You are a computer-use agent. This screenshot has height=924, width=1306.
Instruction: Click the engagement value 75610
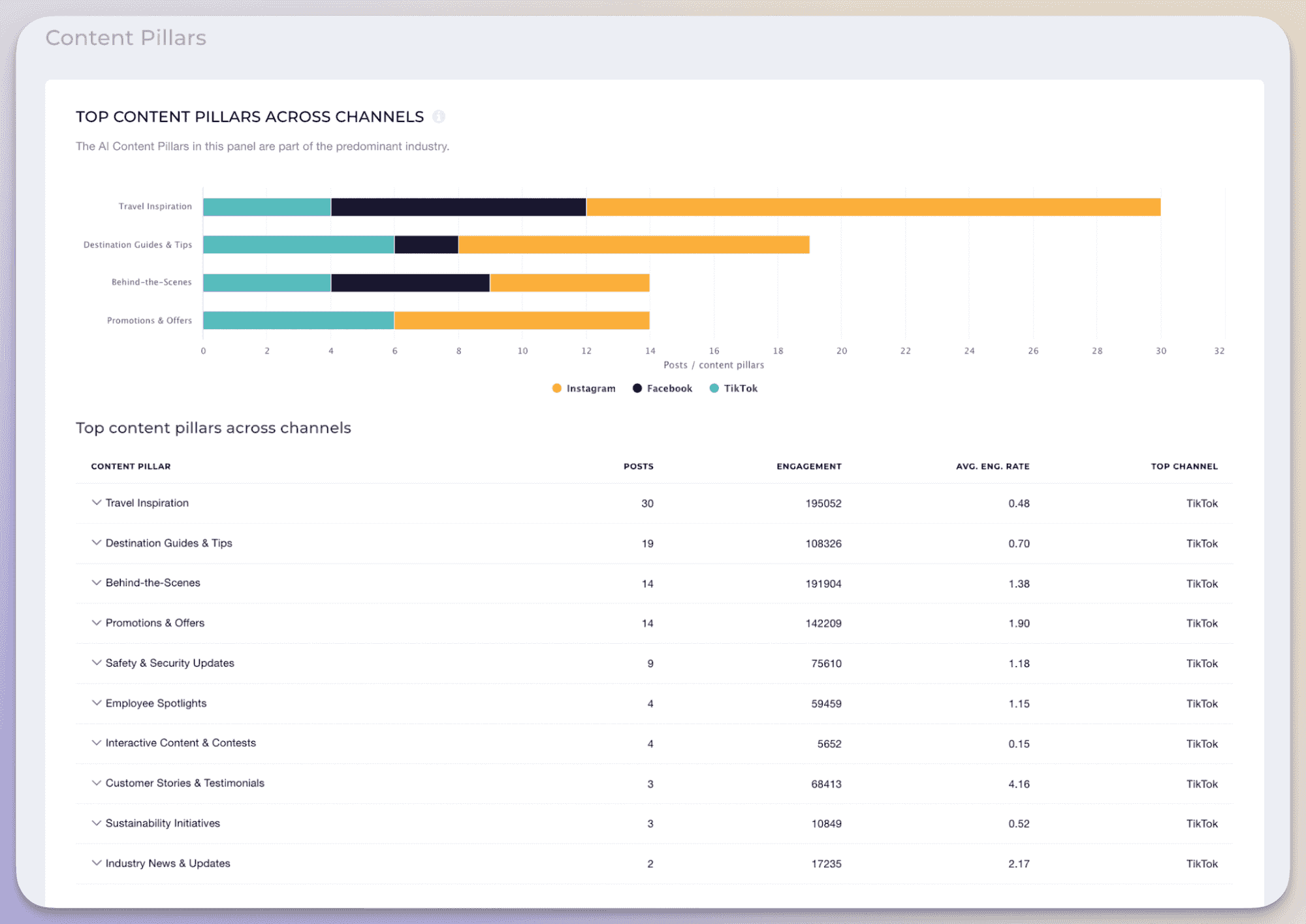pyautogui.click(x=827, y=663)
